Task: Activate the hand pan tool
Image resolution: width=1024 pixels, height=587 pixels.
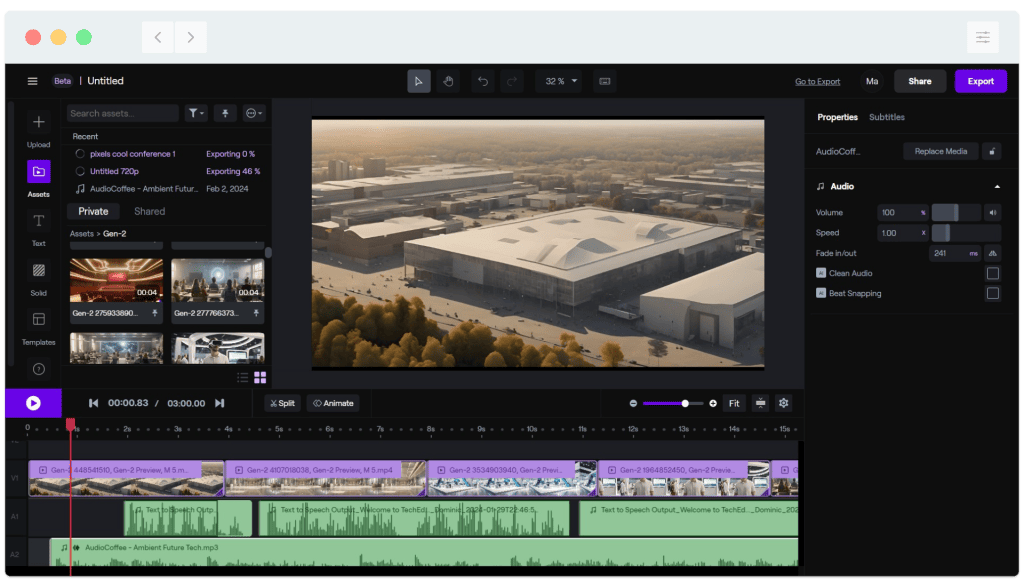Action: [x=449, y=81]
